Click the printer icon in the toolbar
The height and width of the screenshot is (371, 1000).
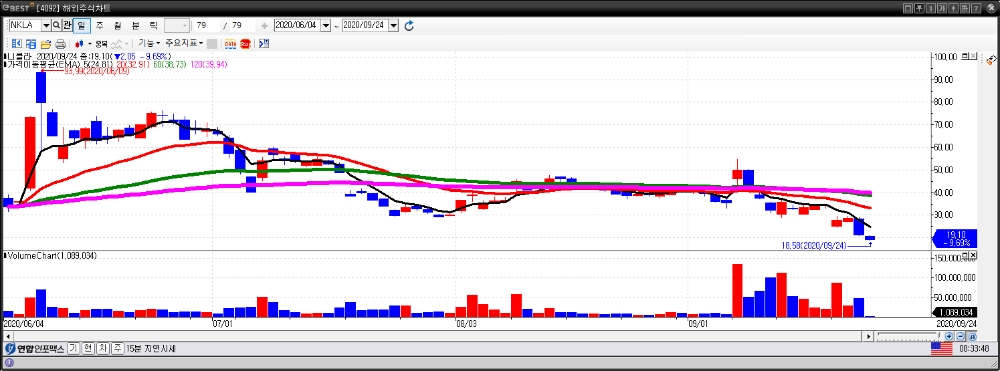click(x=60, y=44)
